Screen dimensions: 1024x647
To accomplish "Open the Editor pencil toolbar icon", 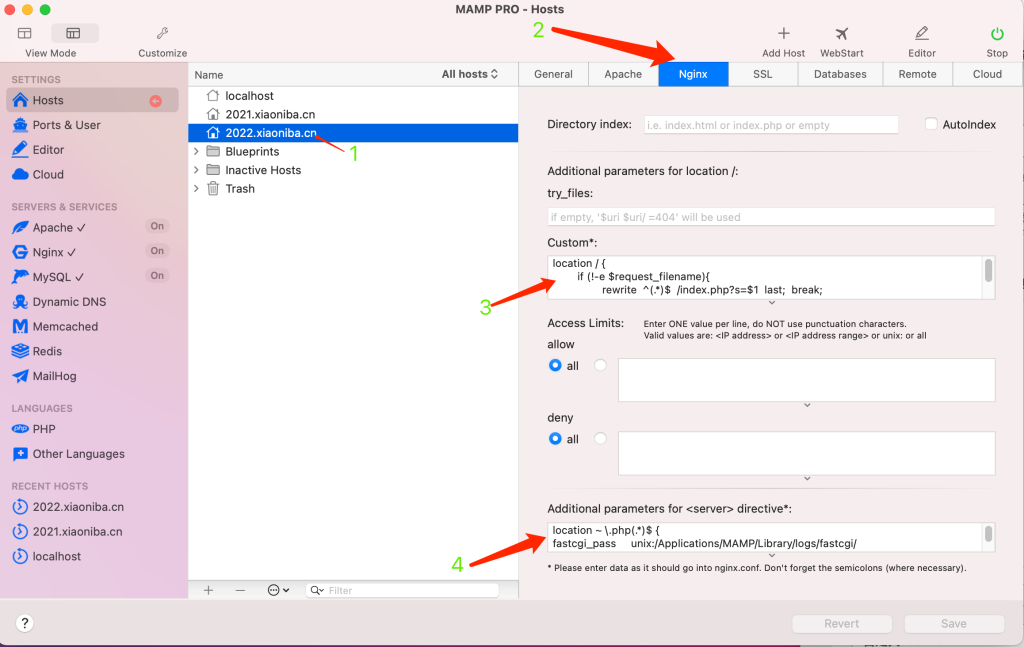I will [921, 33].
